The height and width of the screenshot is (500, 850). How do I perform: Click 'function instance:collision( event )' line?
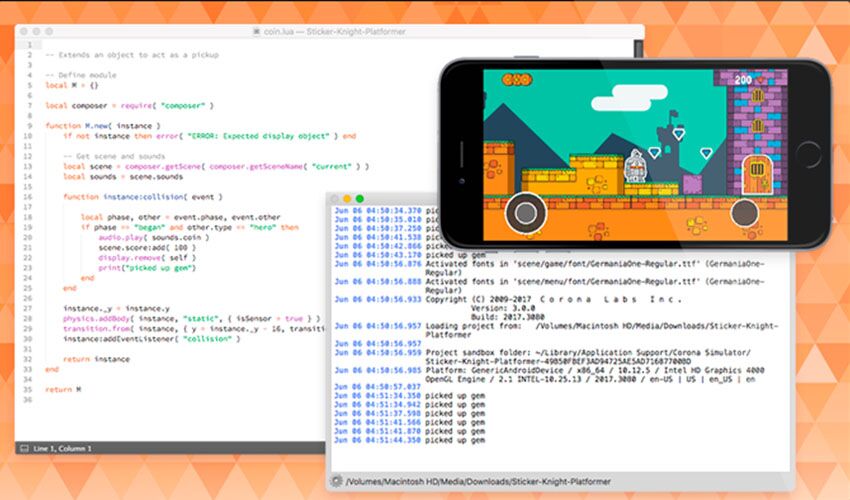[x=143, y=197]
